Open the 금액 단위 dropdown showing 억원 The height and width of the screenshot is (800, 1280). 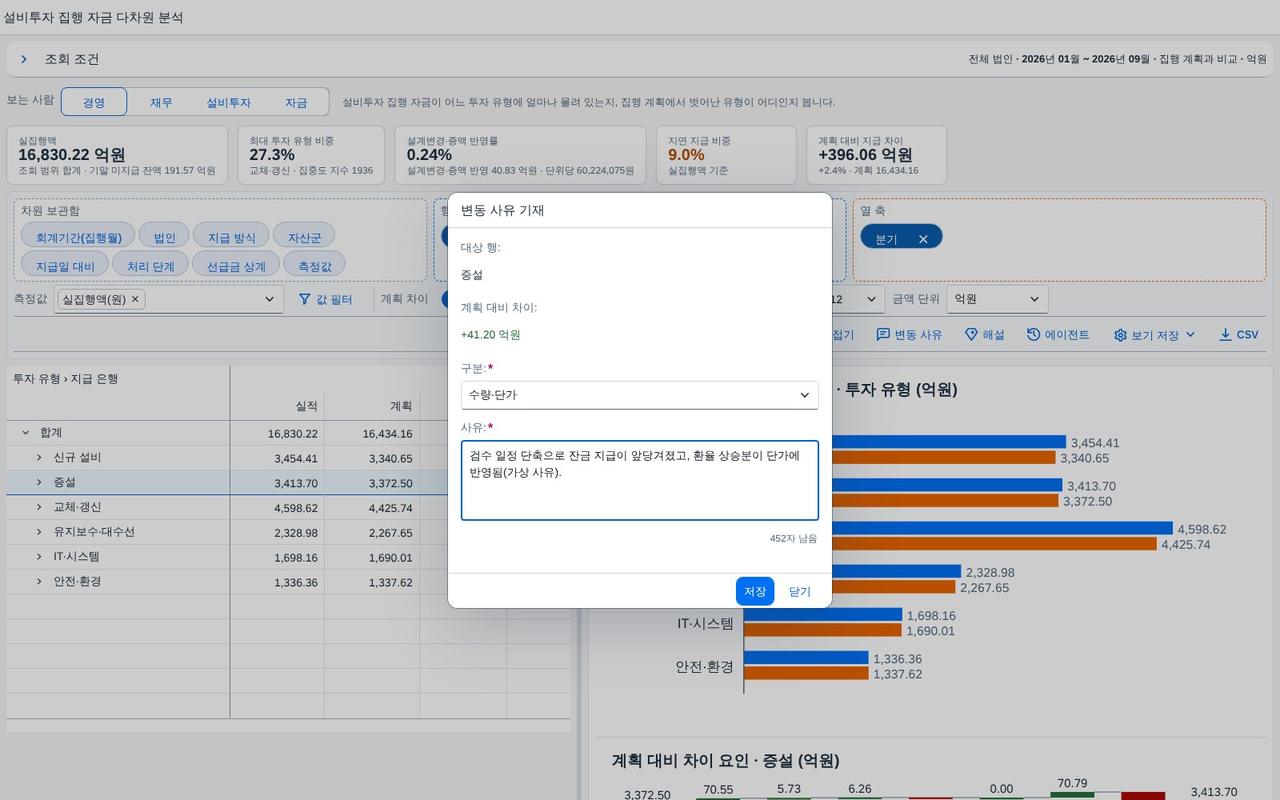click(x=997, y=299)
